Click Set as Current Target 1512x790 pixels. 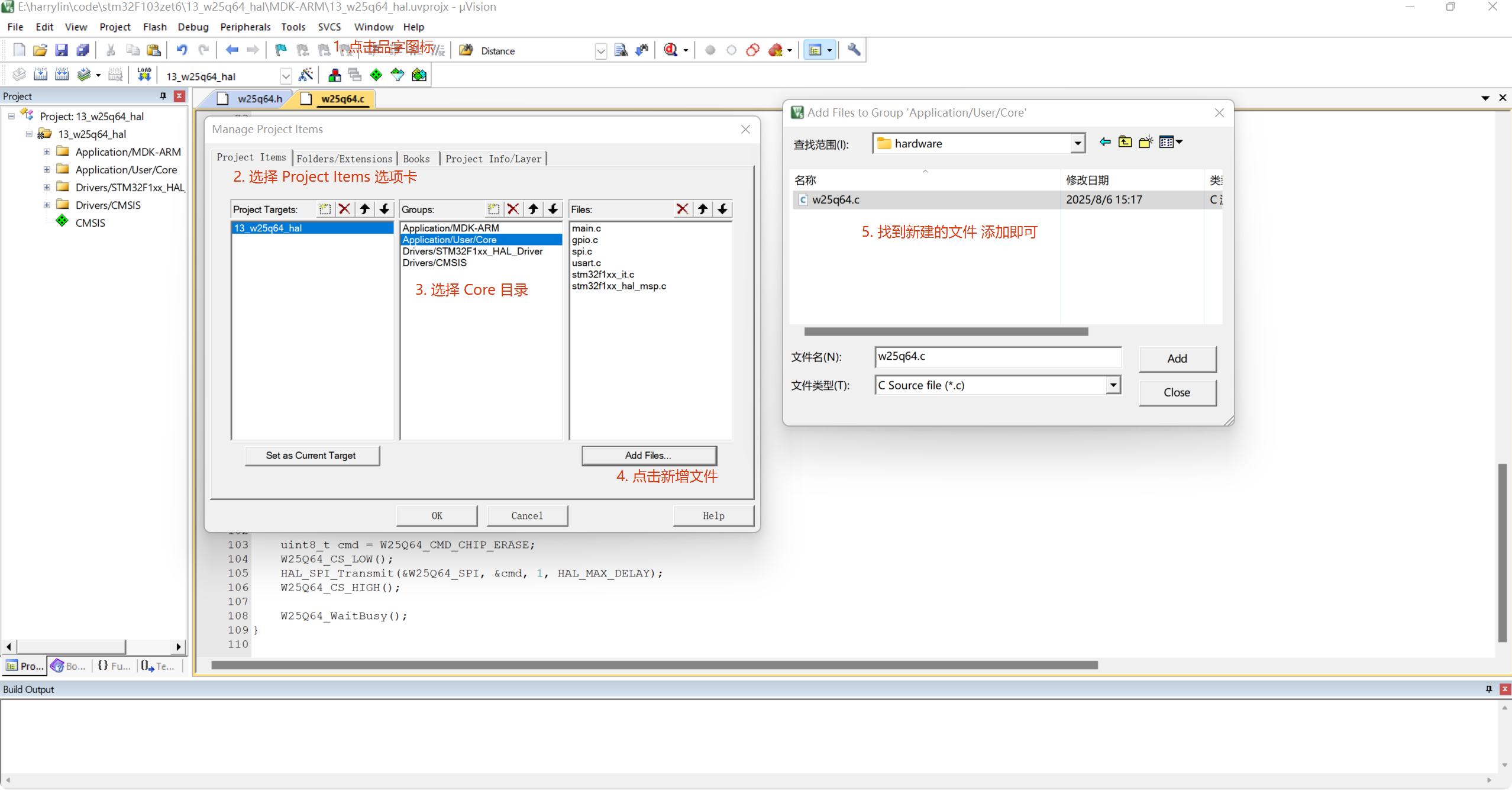(312, 456)
